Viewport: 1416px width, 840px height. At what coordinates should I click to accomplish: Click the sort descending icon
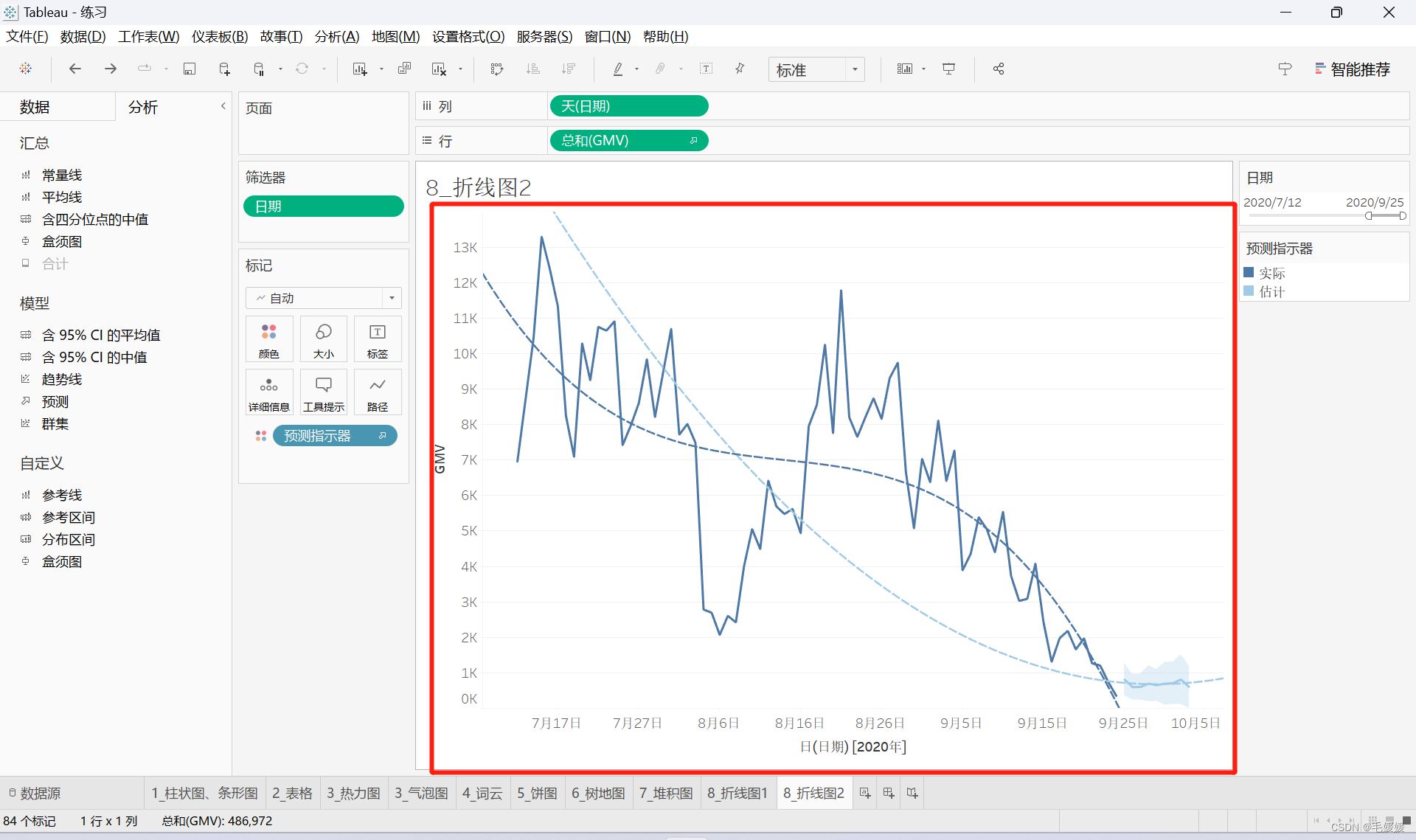click(569, 69)
